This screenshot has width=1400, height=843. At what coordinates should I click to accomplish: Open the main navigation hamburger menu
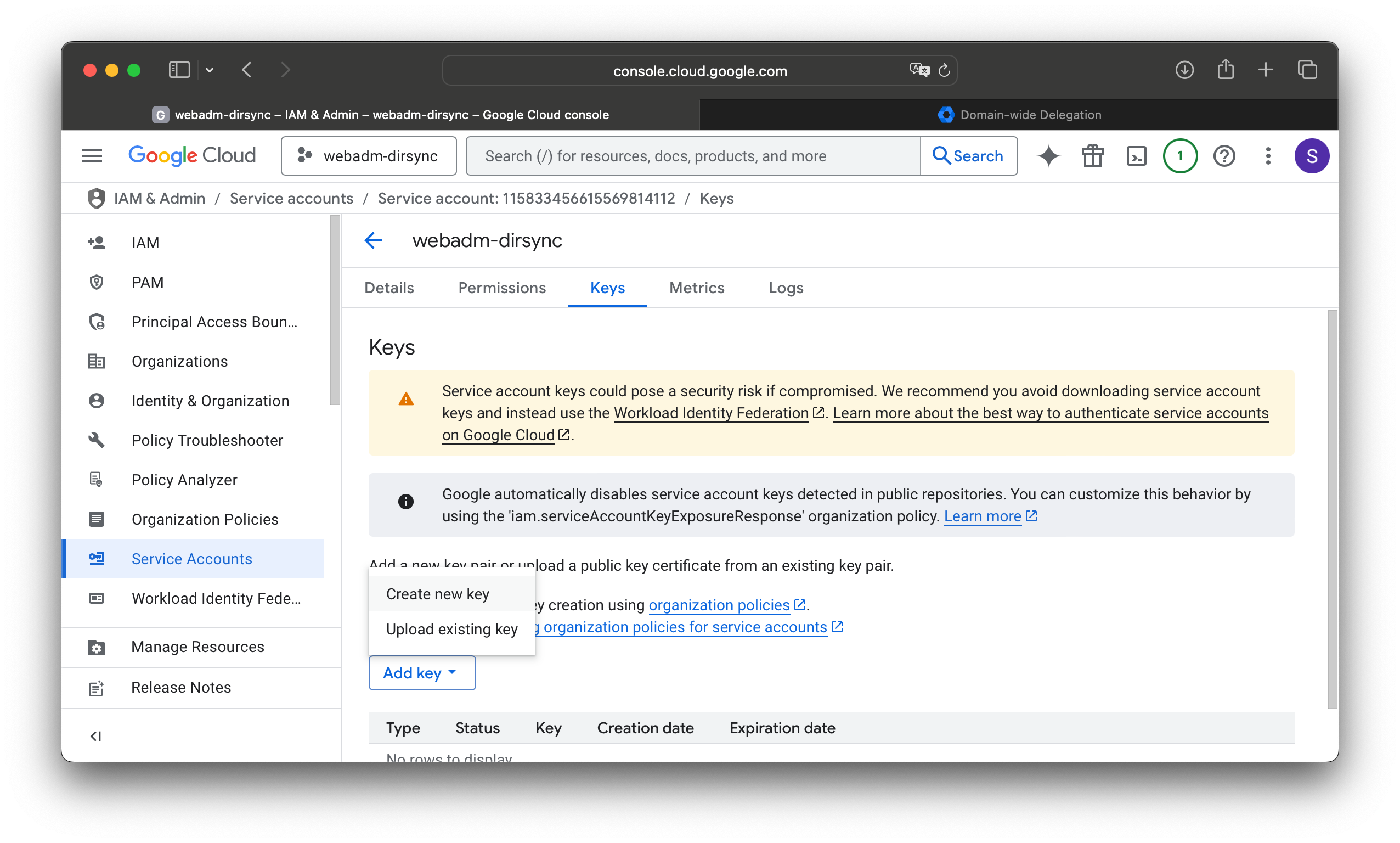click(x=92, y=156)
